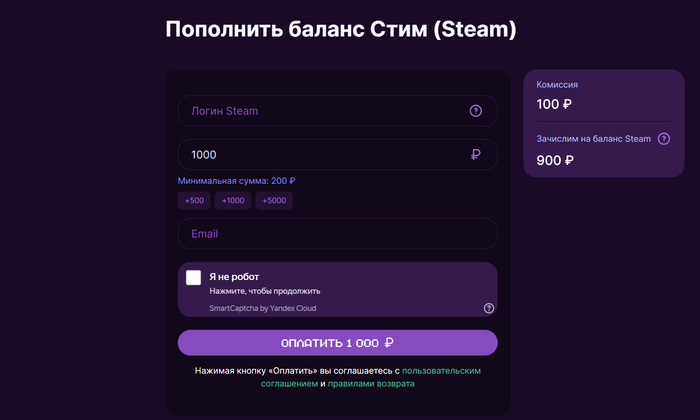The image size is (700, 420).
Task: Focus the "Логин Steam" input field
Action: [x=320, y=111]
